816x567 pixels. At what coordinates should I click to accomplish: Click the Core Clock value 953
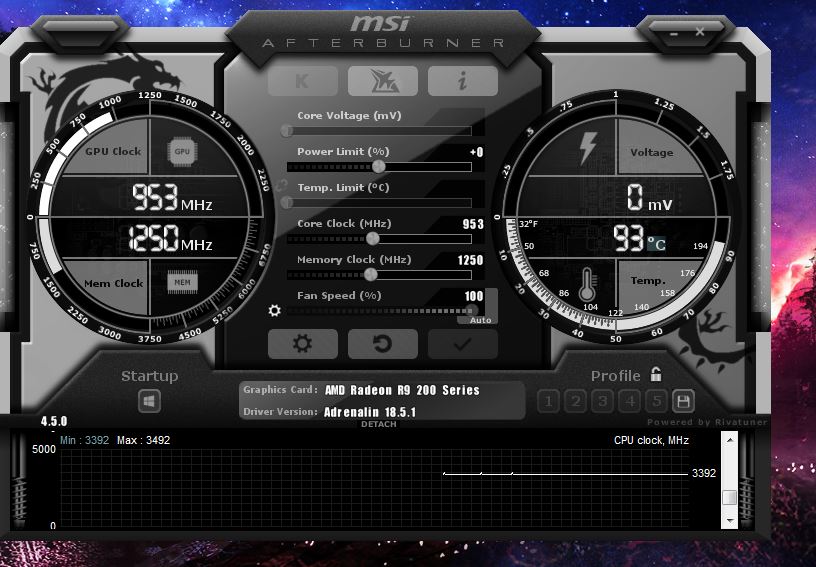coord(473,224)
